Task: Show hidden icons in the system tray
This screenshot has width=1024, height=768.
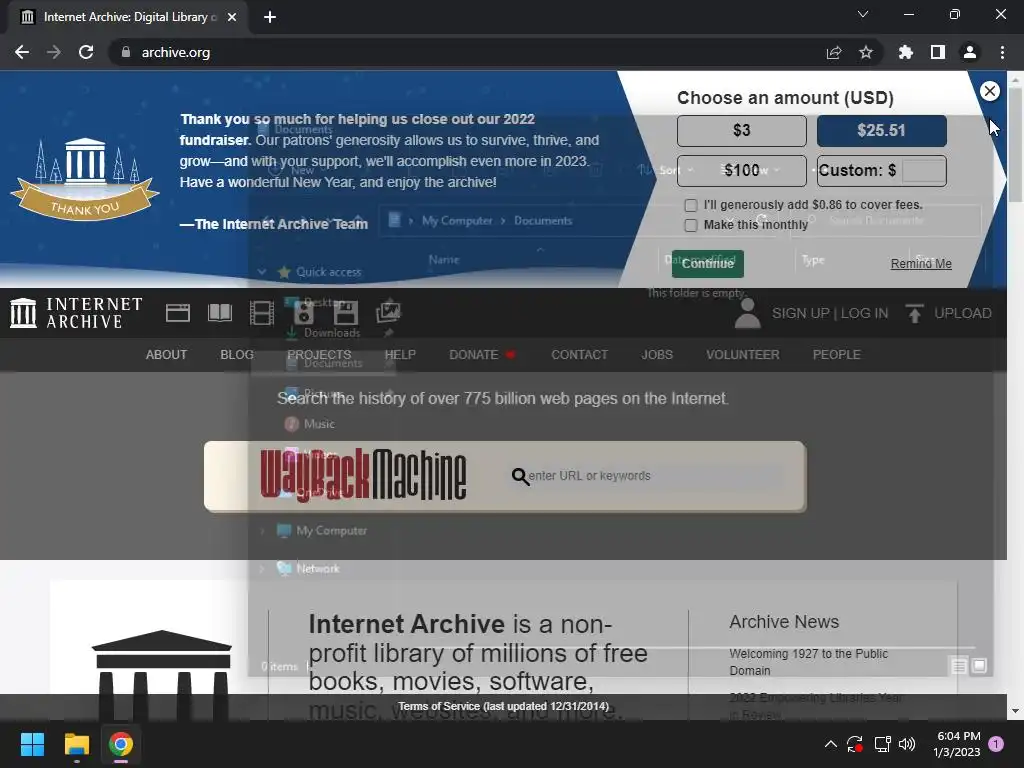Action: point(831,744)
